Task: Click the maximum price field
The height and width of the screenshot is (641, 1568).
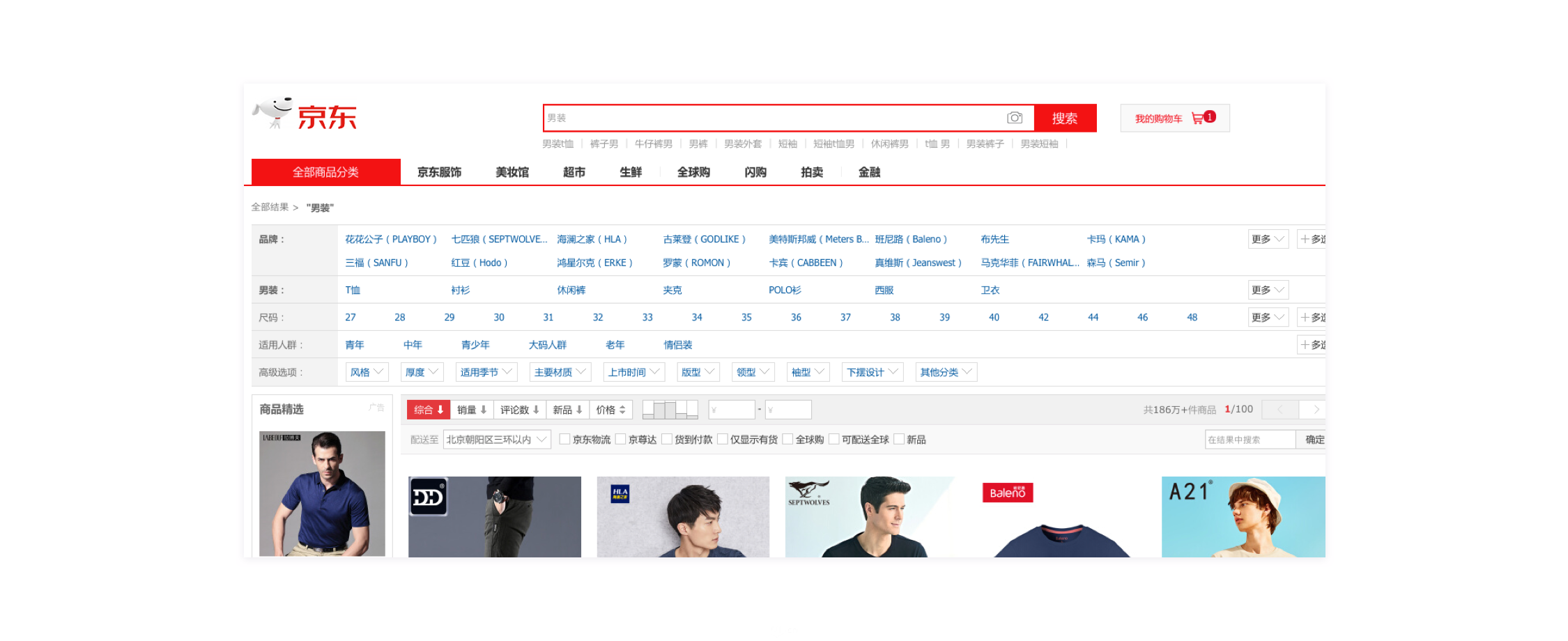Action: pos(788,410)
